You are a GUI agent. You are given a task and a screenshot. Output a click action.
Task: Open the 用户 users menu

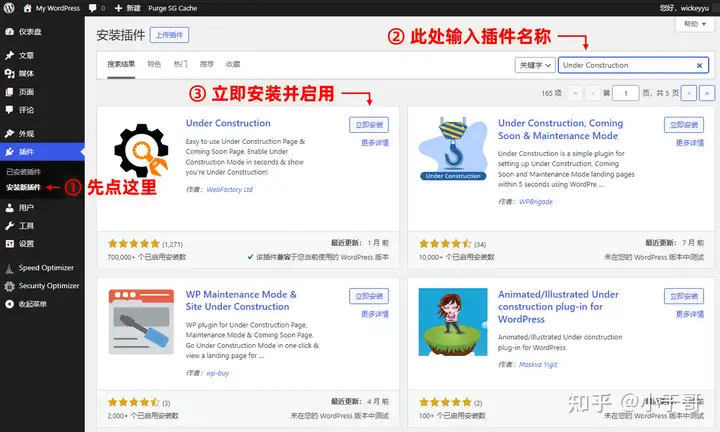tap(42, 208)
